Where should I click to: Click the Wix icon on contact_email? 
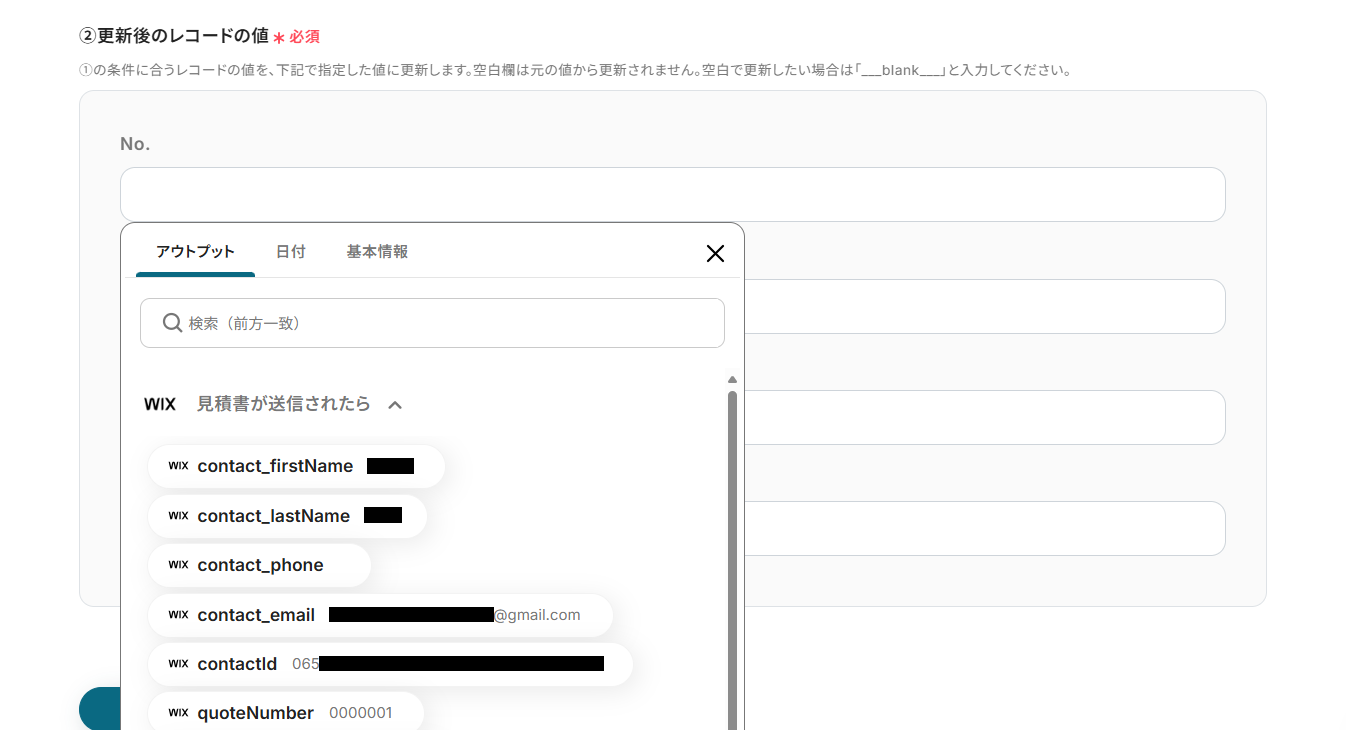coord(178,615)
